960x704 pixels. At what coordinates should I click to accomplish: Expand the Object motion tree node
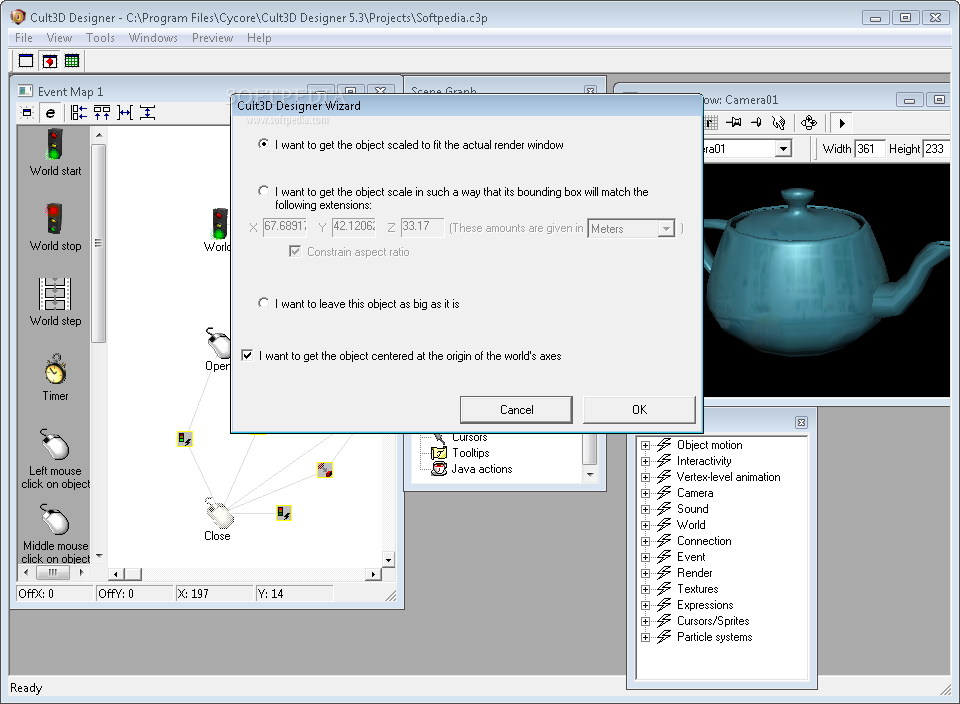click(645, 445)
